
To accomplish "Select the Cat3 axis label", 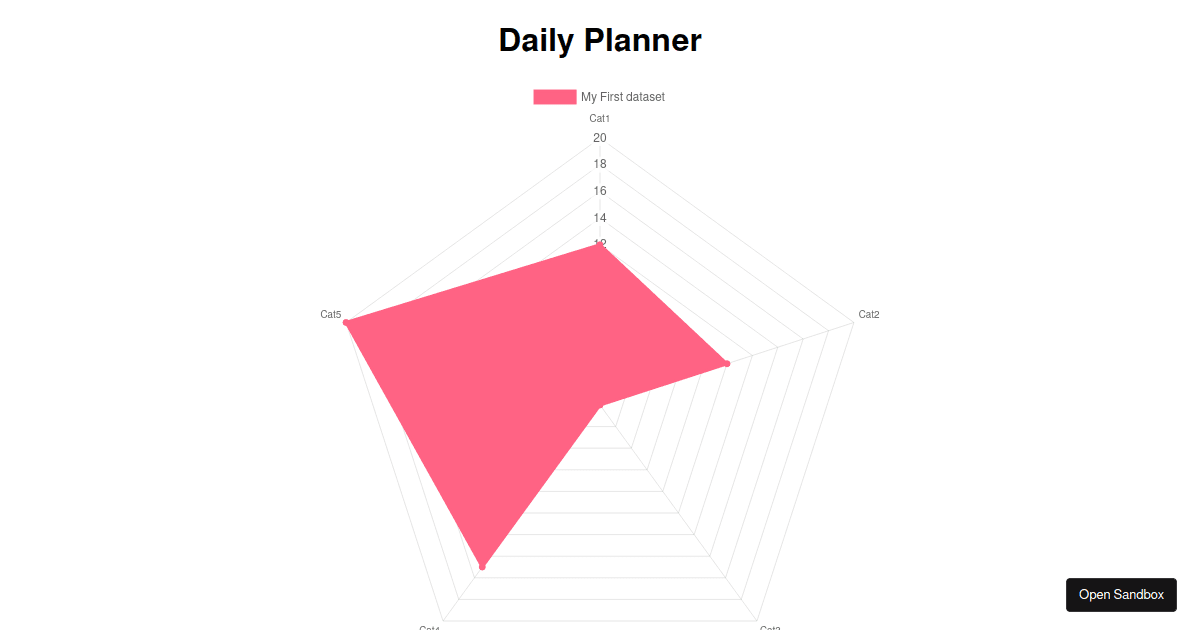I will pyautogui.click(x=770, y=627).
